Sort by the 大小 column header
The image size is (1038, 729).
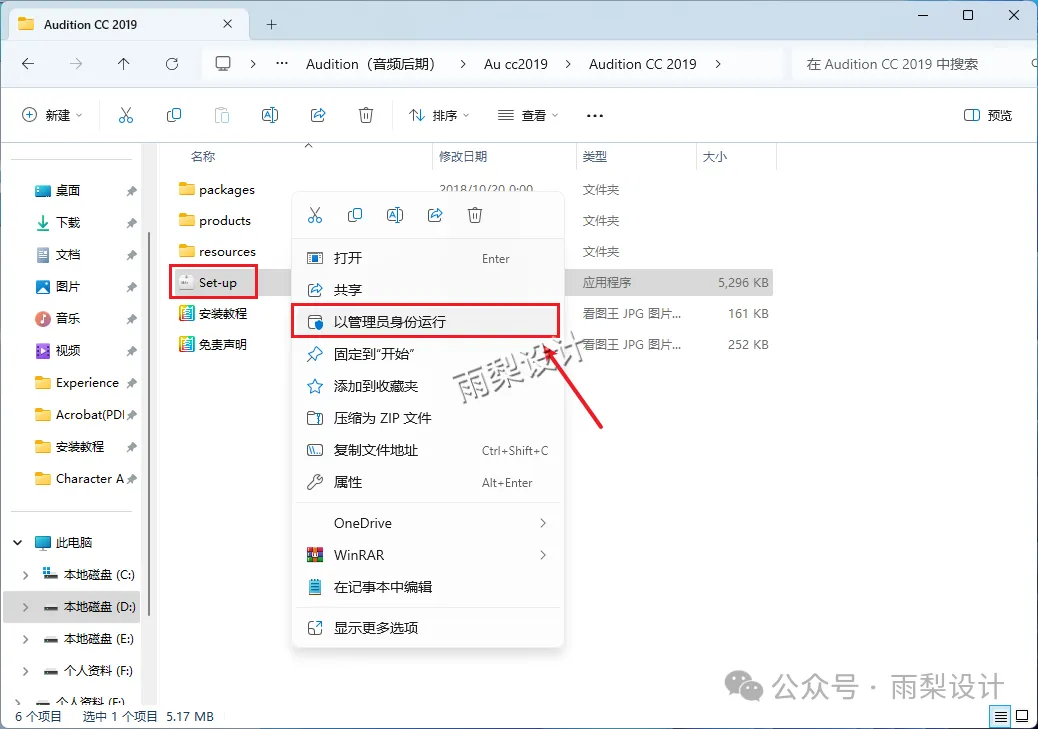click(714, 157)
